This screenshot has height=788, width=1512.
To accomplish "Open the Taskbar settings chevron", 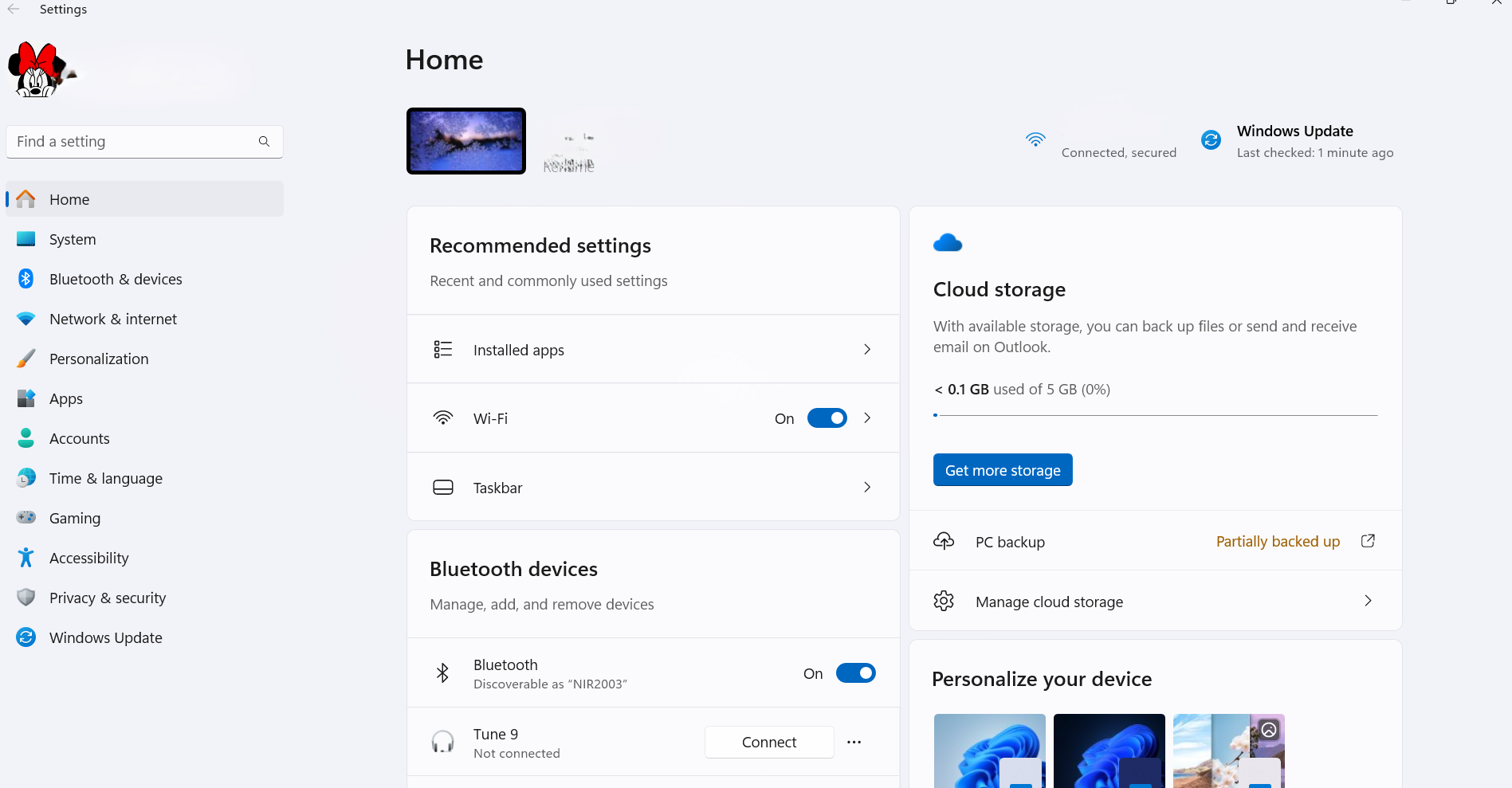I will pos(866,487).
